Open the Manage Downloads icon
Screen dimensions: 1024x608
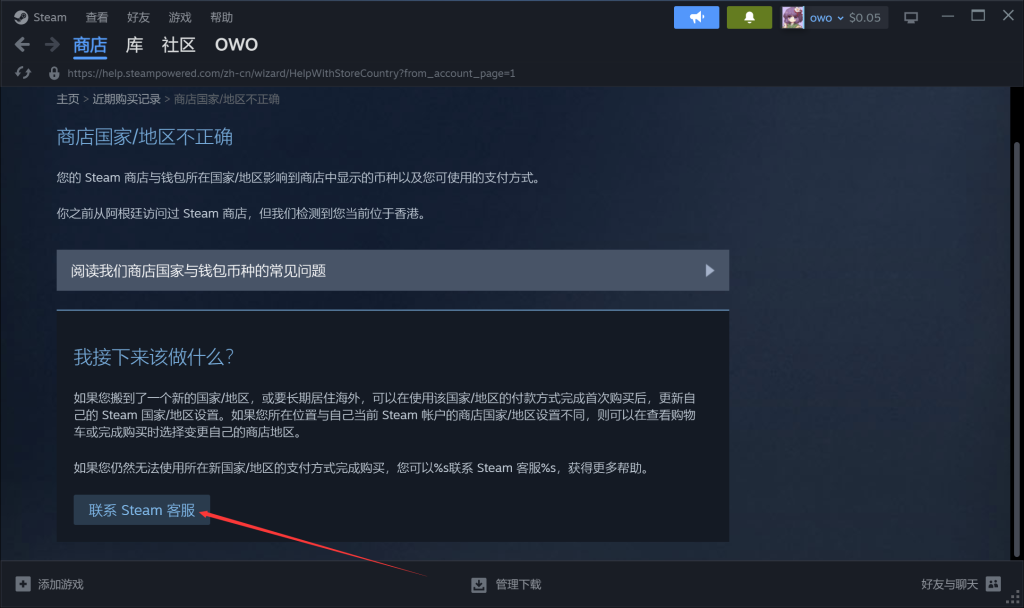(x=479, y=584)
